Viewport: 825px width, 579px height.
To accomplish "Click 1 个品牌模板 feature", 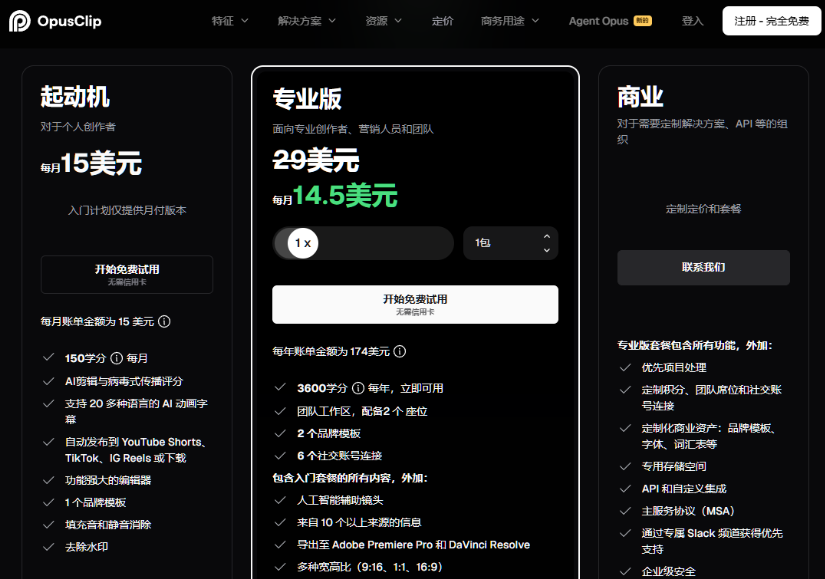I will coord(95,503).
